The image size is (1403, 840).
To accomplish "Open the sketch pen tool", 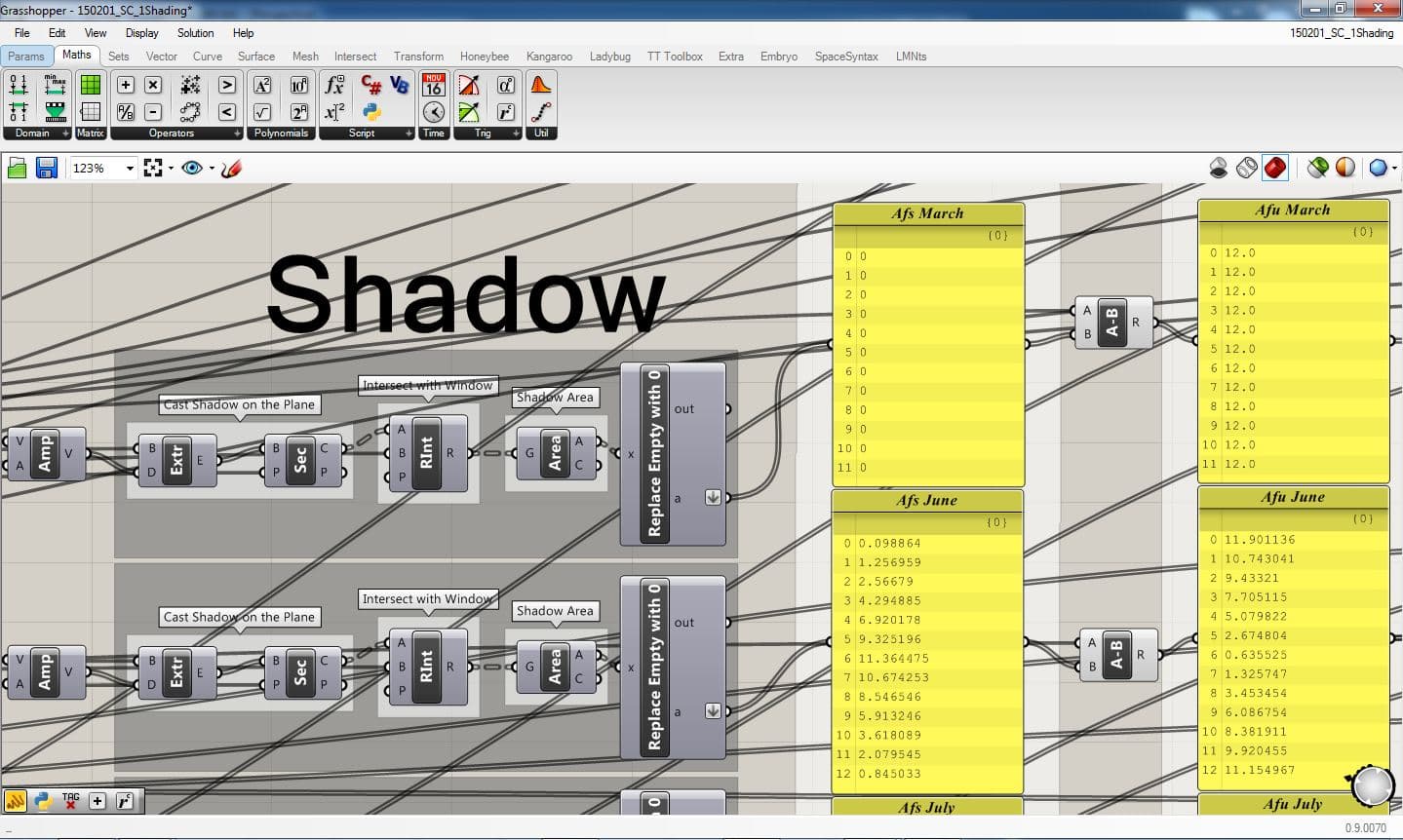I will pyautogui.click(x=231, y=169).
